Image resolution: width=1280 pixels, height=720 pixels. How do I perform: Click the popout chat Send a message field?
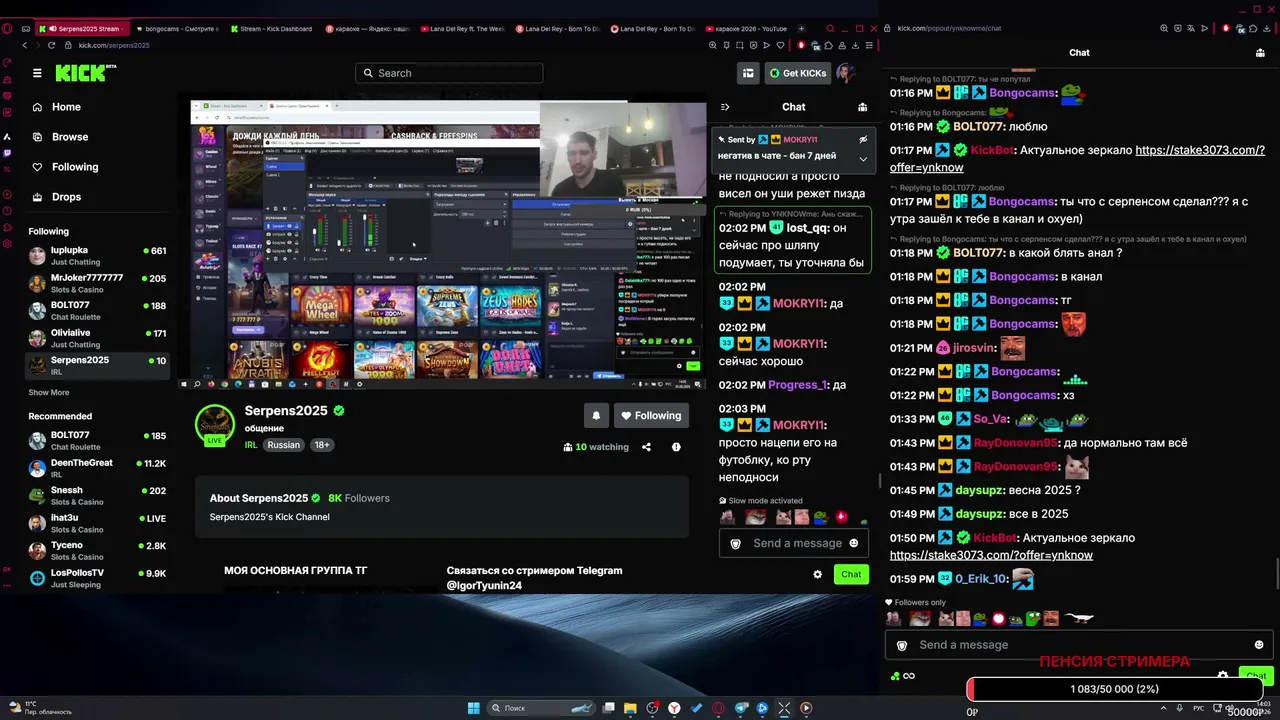pos(1080,645)
